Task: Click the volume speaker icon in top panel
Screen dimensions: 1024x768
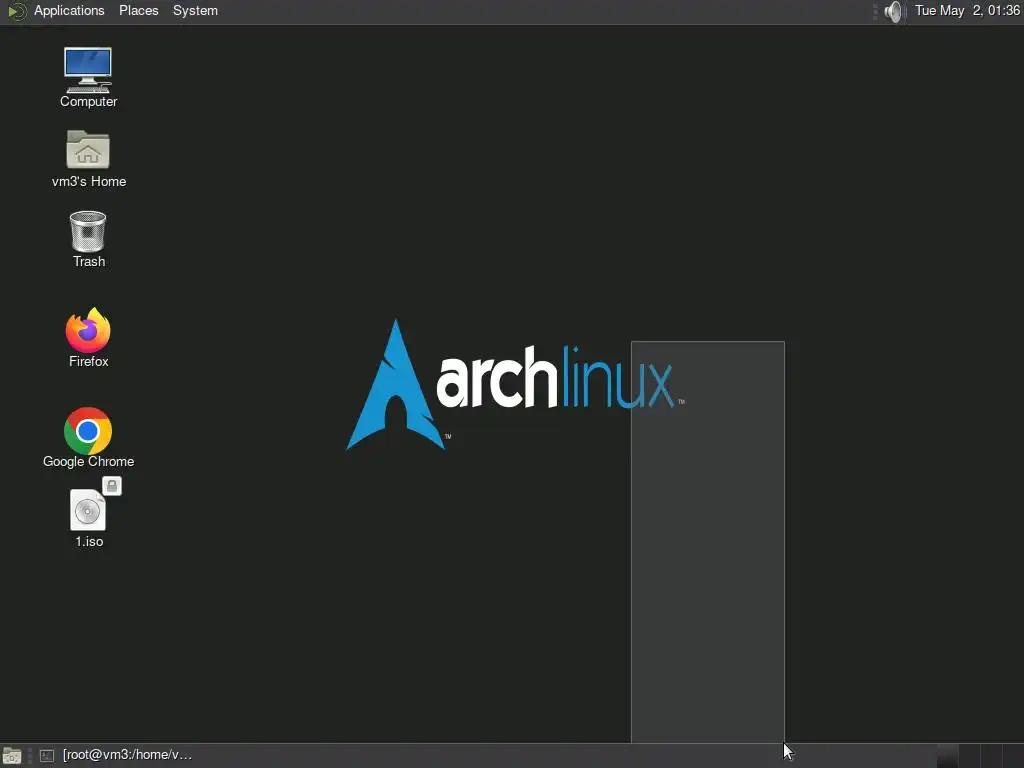Action: pos(894,11)
